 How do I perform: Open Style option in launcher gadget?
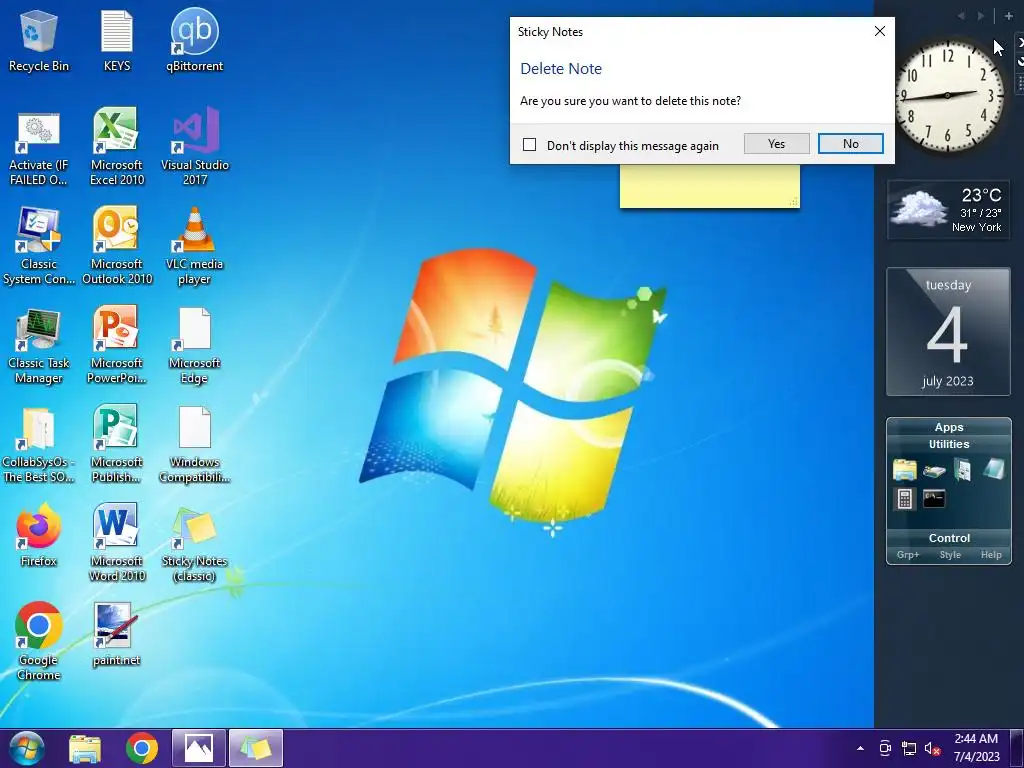pos(950,554)
